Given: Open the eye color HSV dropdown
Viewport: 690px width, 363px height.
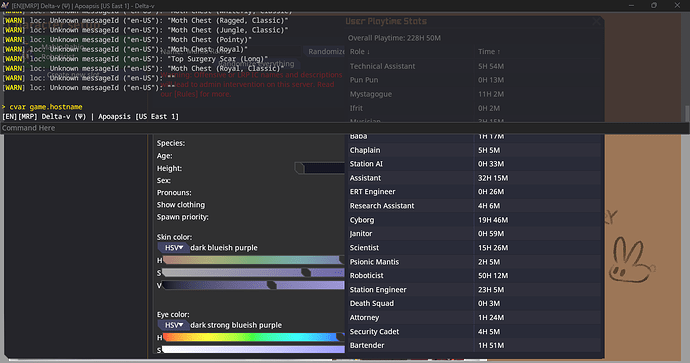Looking at the screenshot, I should pyautogui.click(x=173, y=325).
